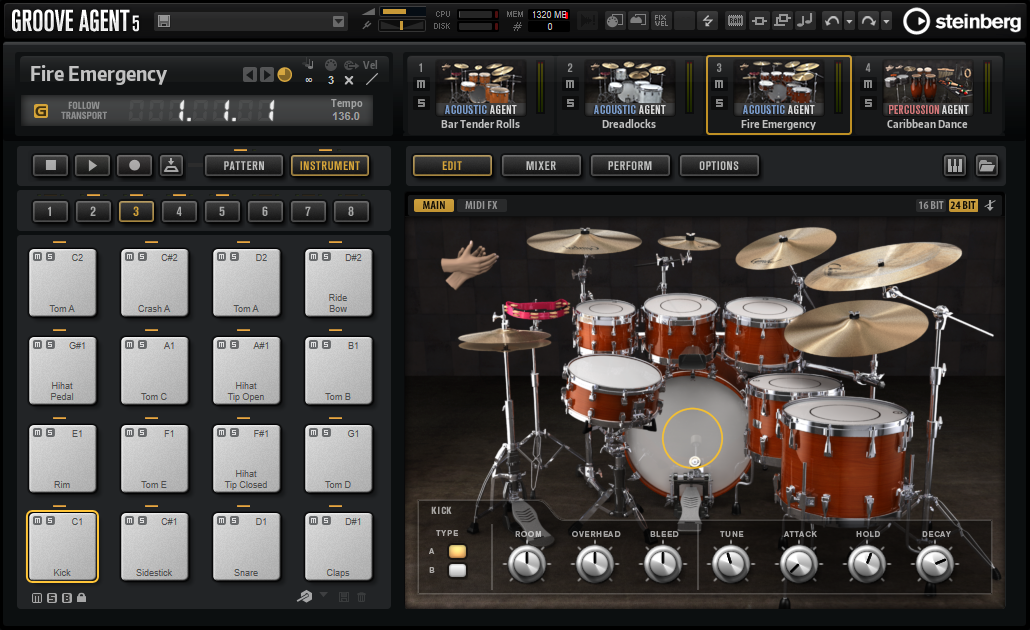The height and width of the screenshot is (630, 1030).
Task: Click the Play transport button
Action: (93, 166)
